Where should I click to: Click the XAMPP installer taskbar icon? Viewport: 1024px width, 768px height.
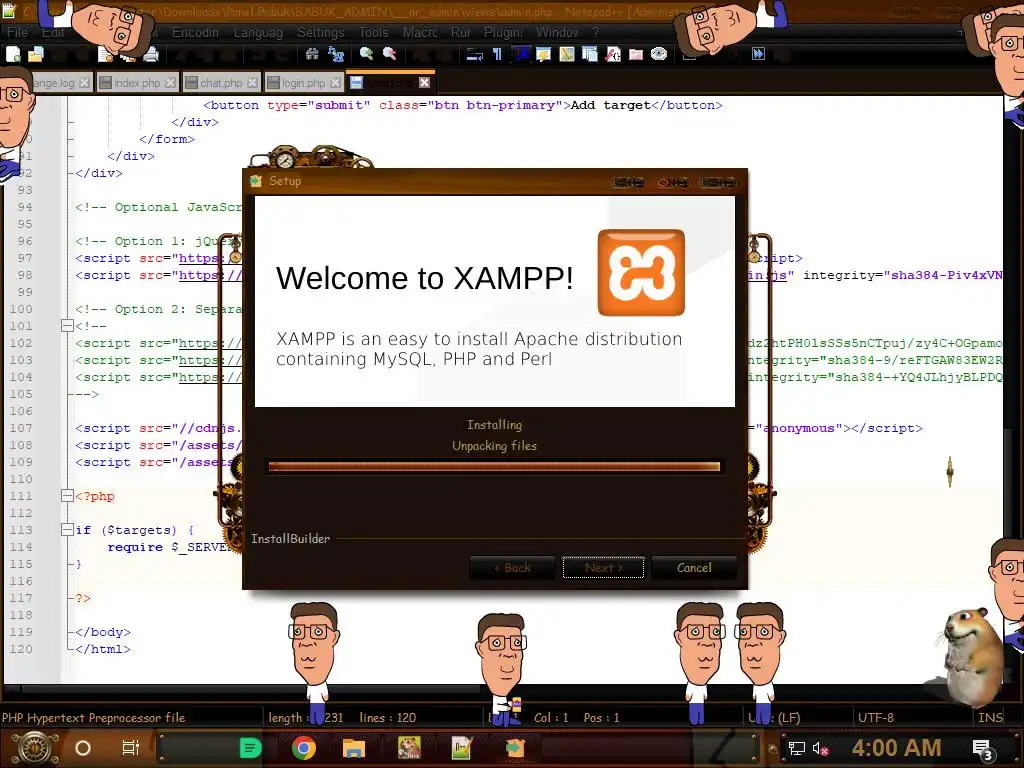[x=515, y=748]
